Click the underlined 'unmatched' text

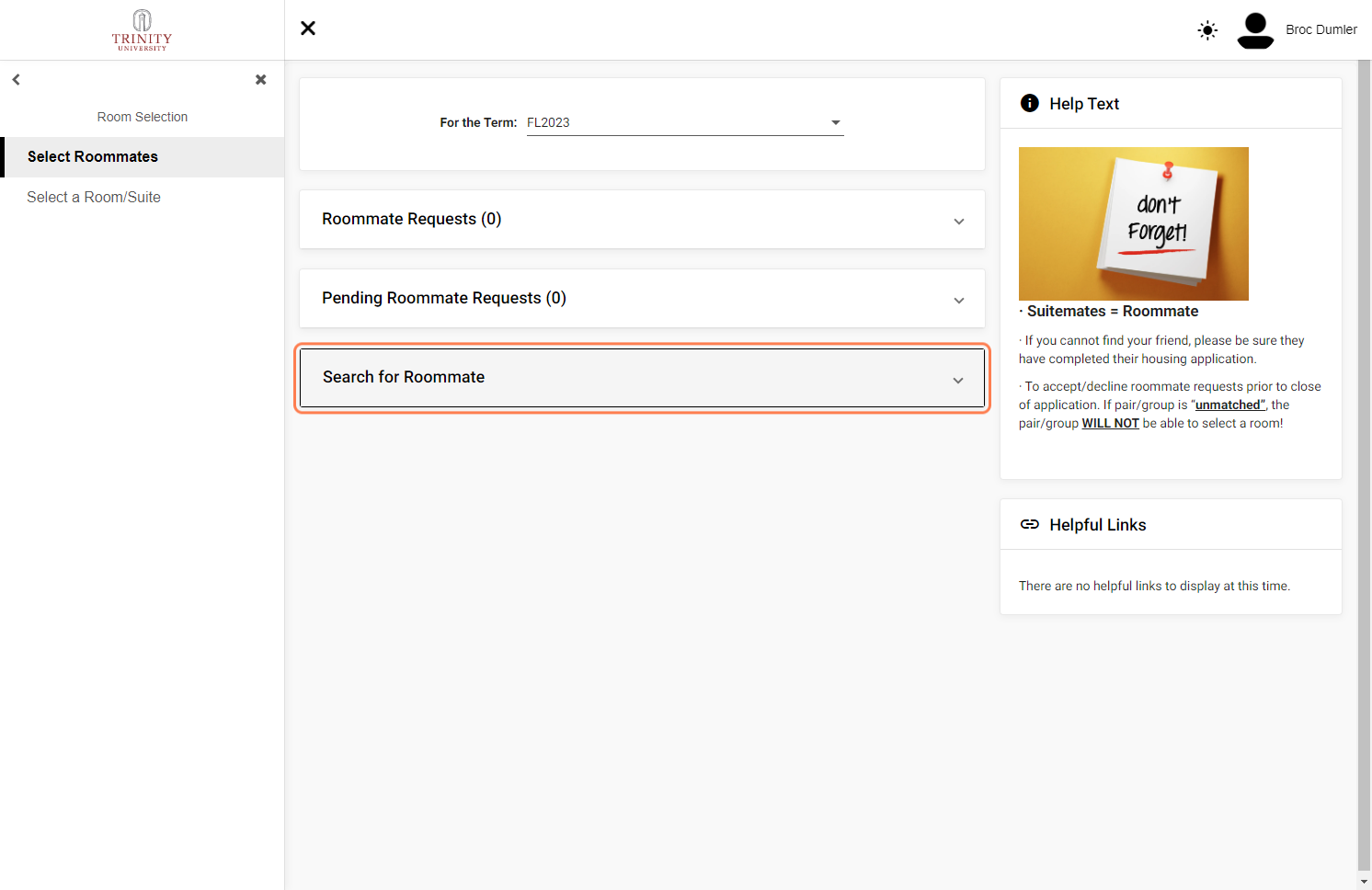(1229, 405)
